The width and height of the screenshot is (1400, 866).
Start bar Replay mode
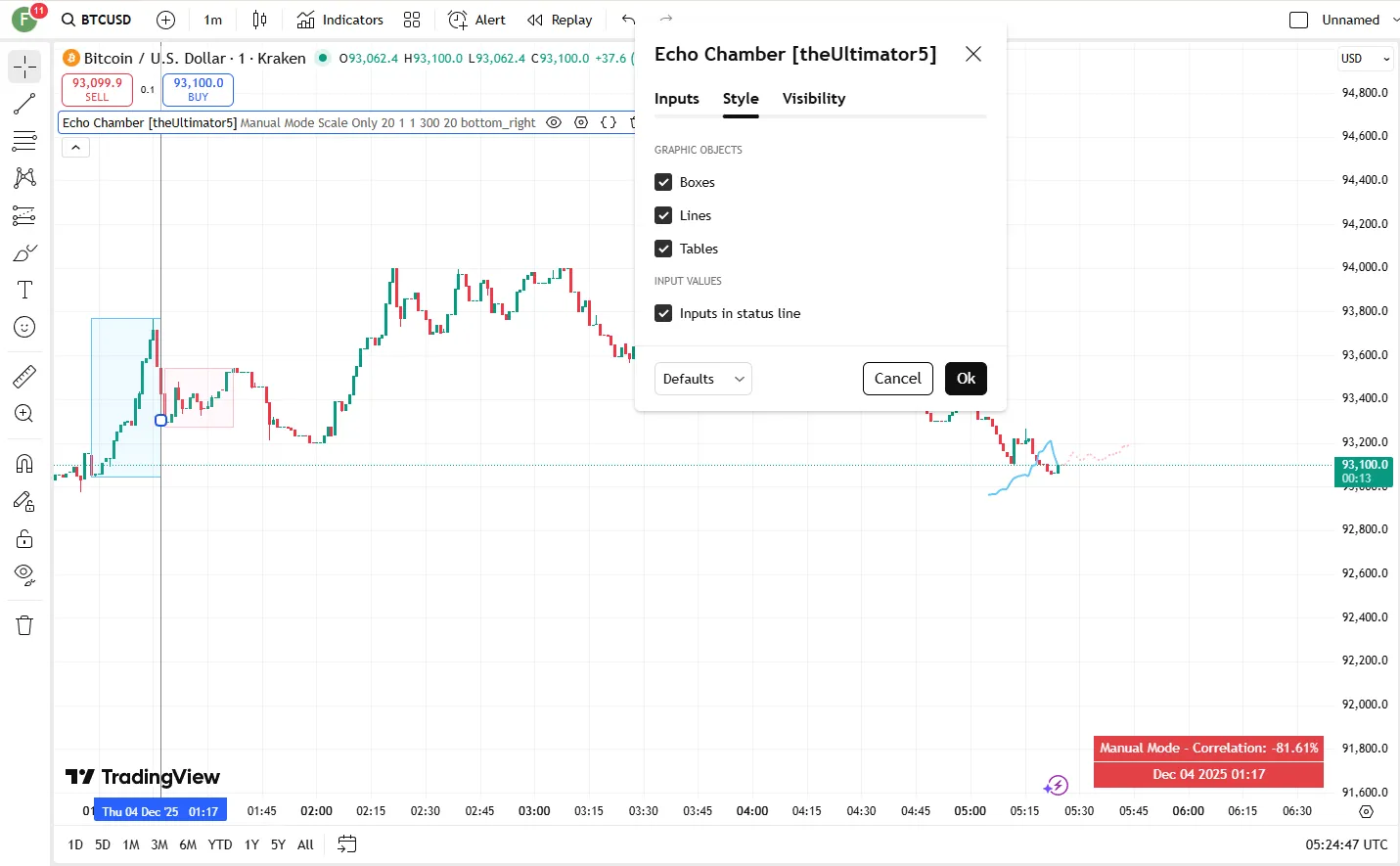point(560,20)
